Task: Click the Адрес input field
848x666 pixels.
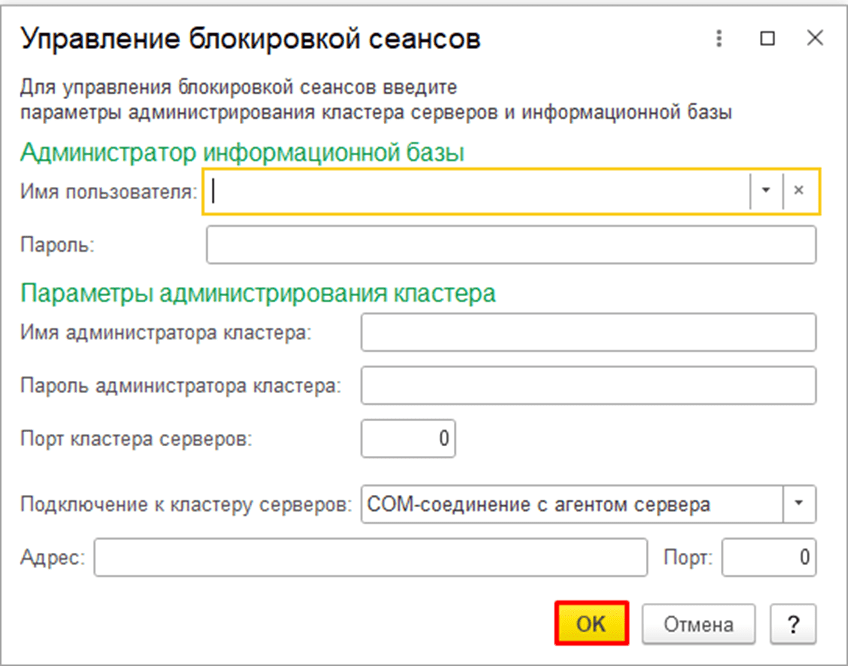Action: pyautogui.click(x=370, y=558)
